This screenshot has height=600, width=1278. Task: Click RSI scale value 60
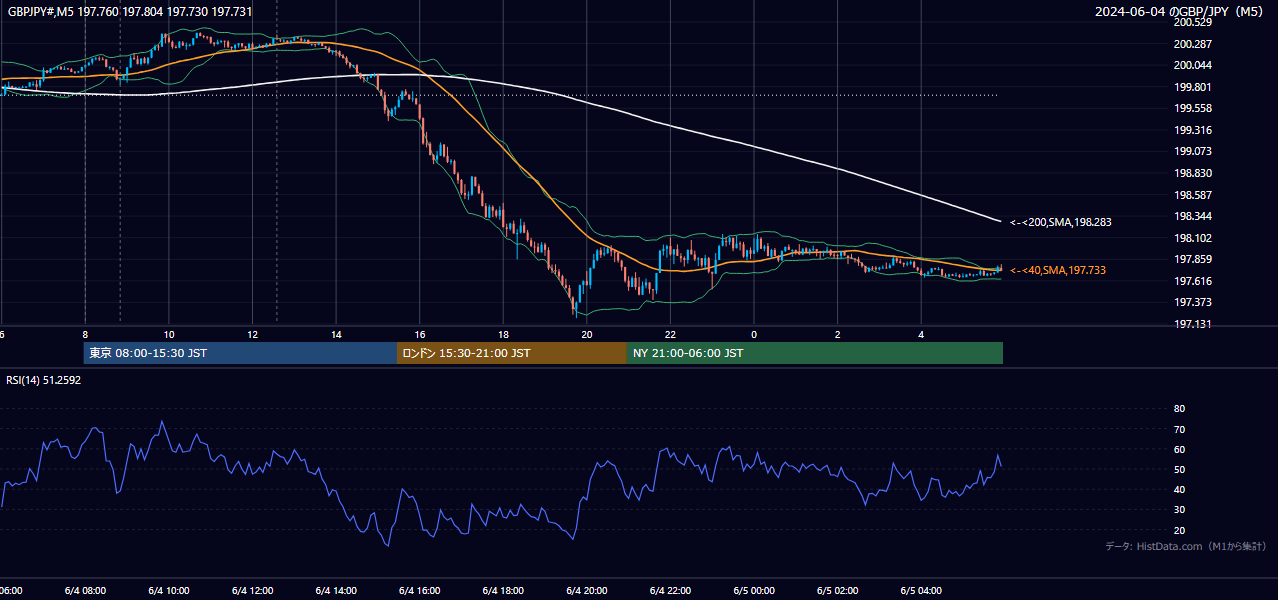(x=1179, y=449)
